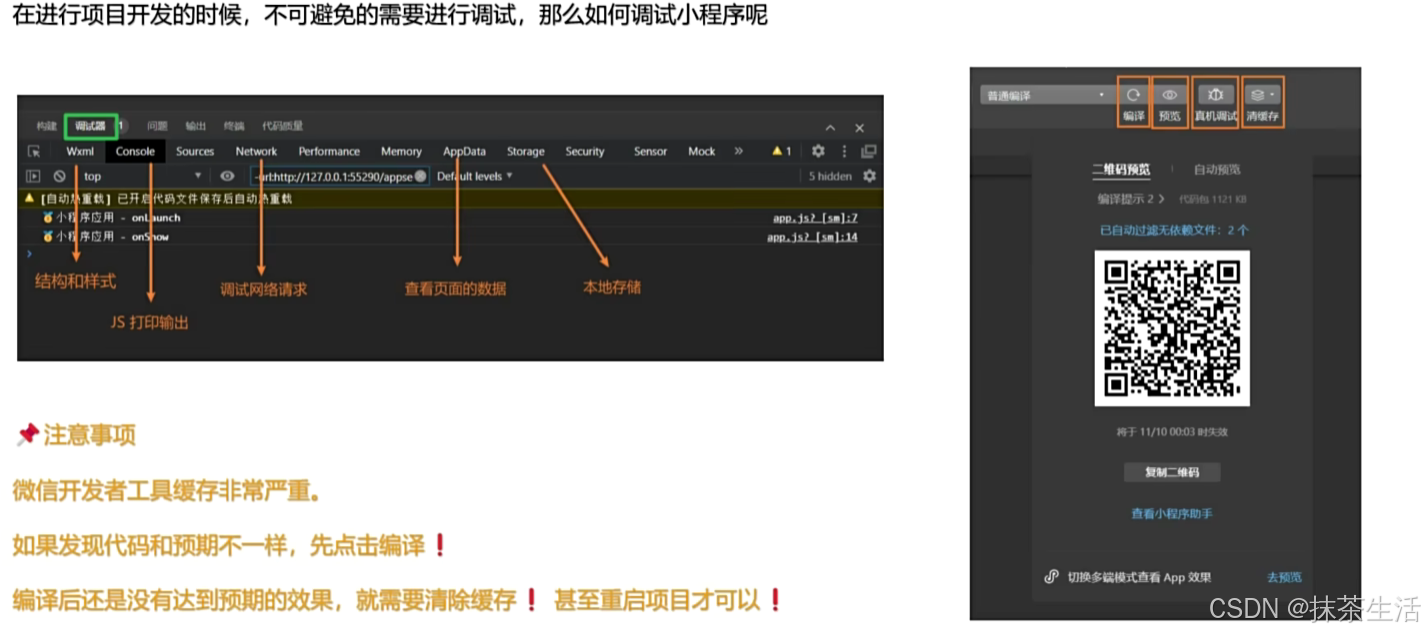Open the 查看小程序助手 link
Image resolution: width=1425 pixels, height=635 pixels.
click(x=1172, y=513)
